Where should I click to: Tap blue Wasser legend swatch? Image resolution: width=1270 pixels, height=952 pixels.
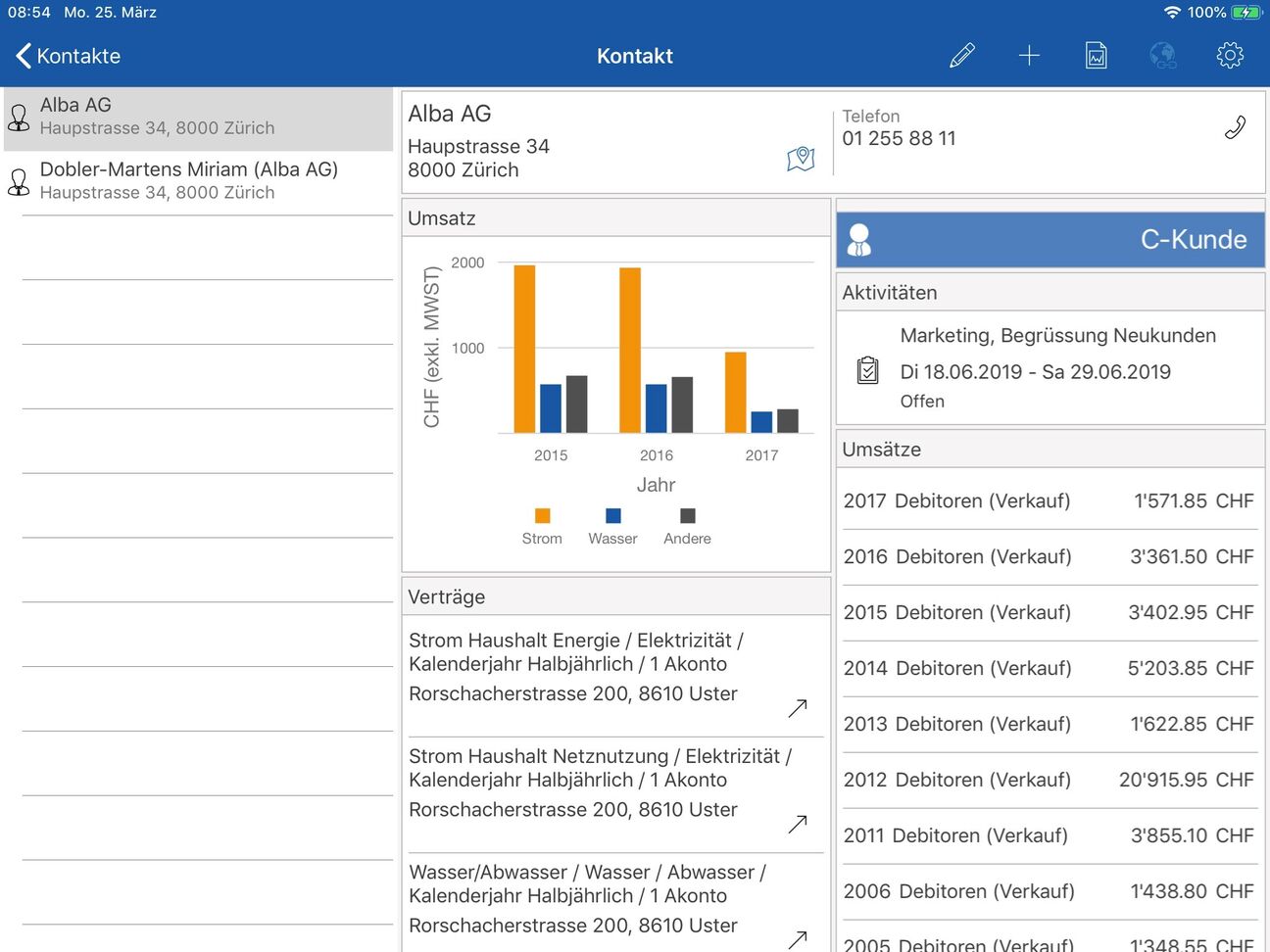(x=613, y=516)
